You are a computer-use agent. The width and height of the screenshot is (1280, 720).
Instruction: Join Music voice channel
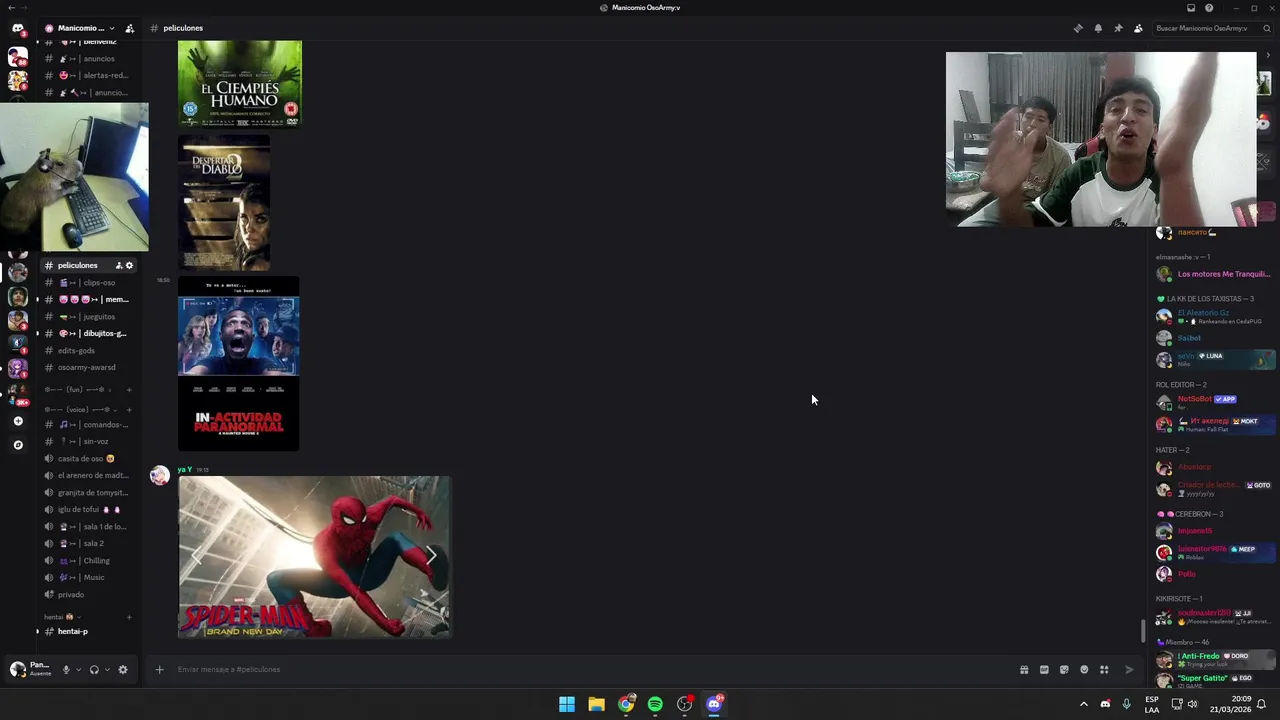click(88, 577)
